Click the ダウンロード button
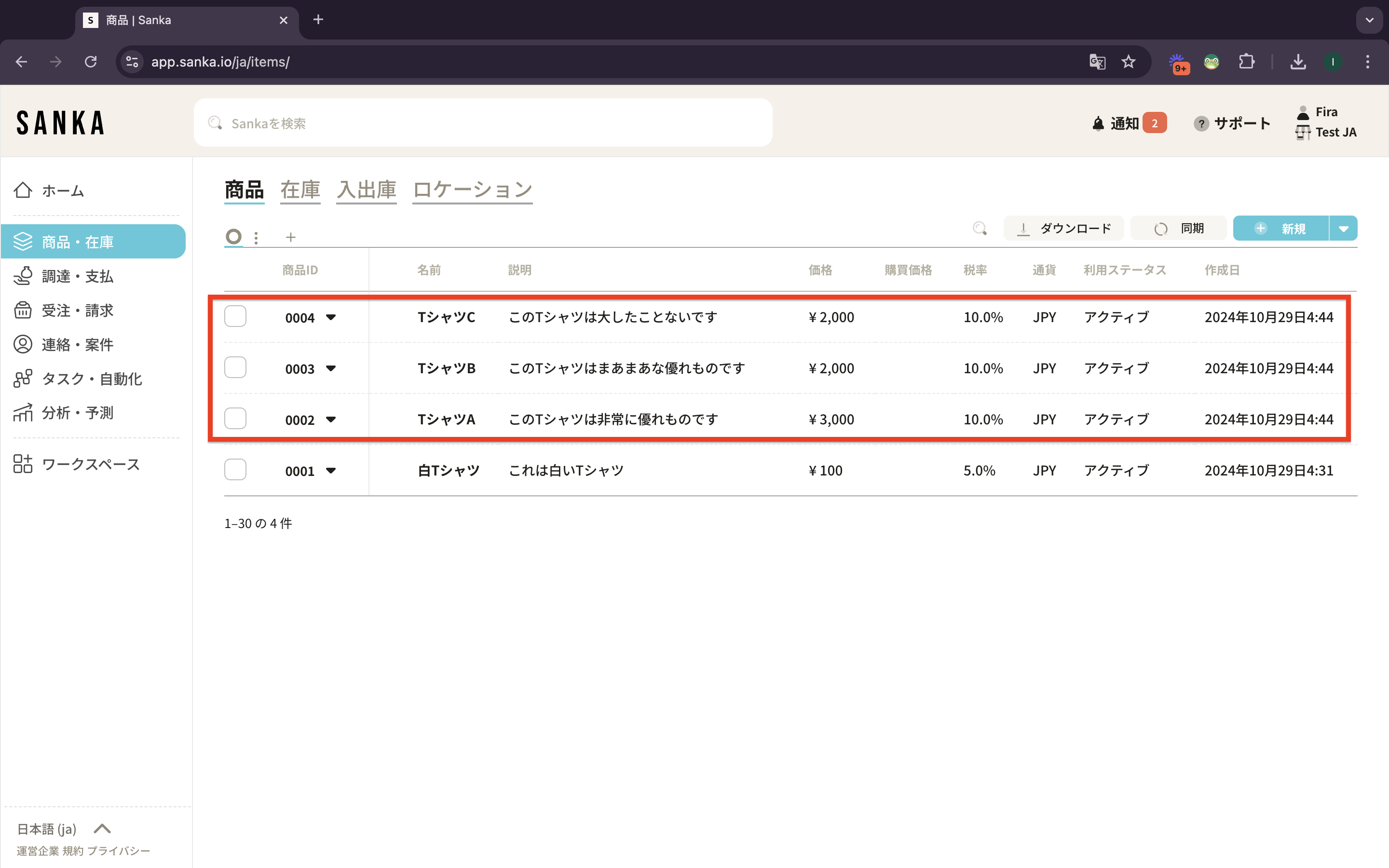 click(x=1063, y=229)
